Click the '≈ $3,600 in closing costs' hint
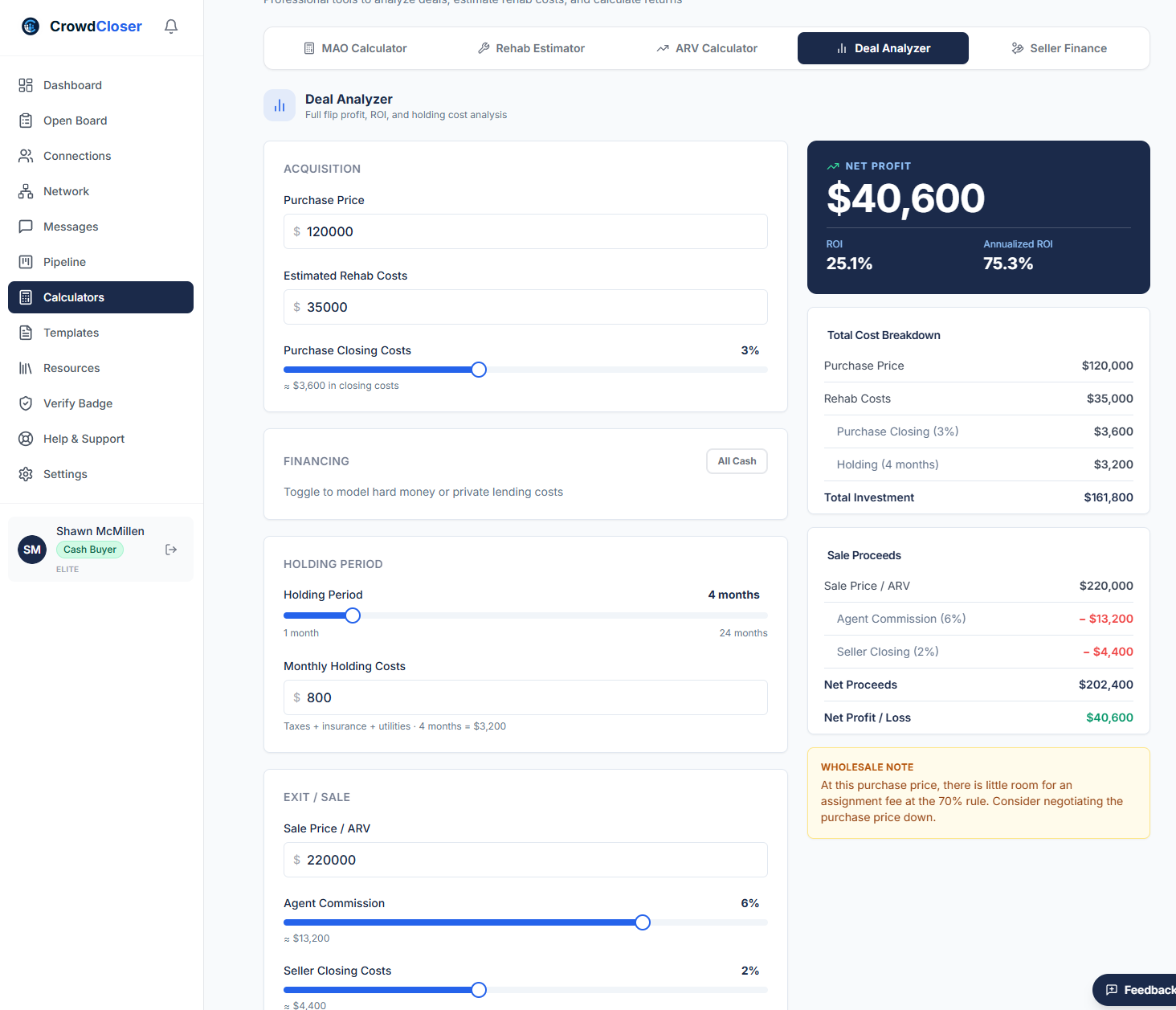The height and width of the screenshot is (1010, 1176). point(341,386)
